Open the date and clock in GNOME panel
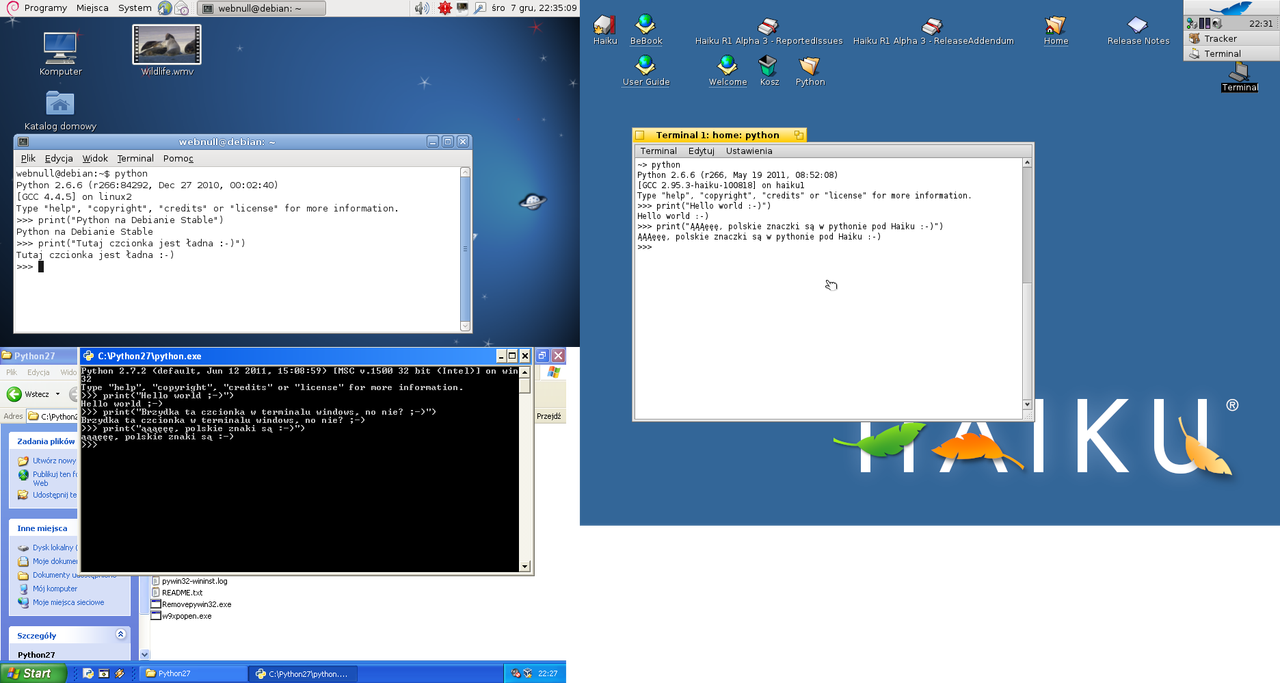Screen dimensions: 1280x683 [534, 8]
